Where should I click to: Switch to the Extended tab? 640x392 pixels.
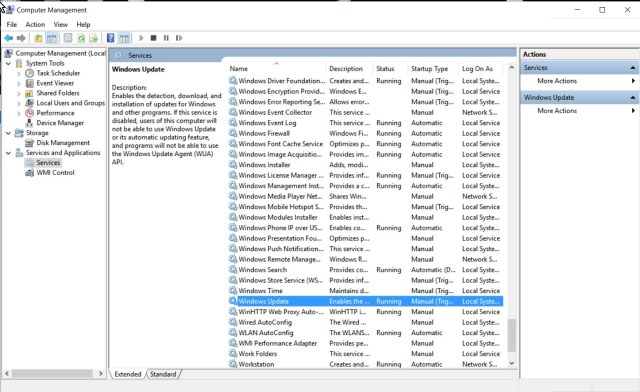(128, 374)
